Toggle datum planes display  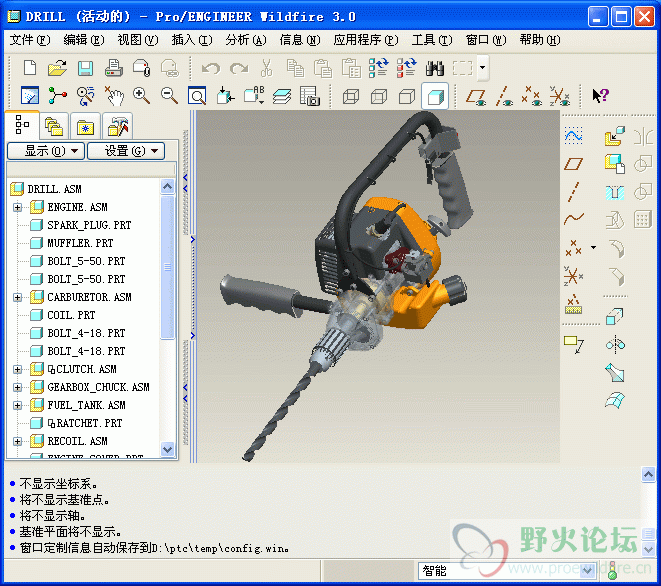point(476,96)
